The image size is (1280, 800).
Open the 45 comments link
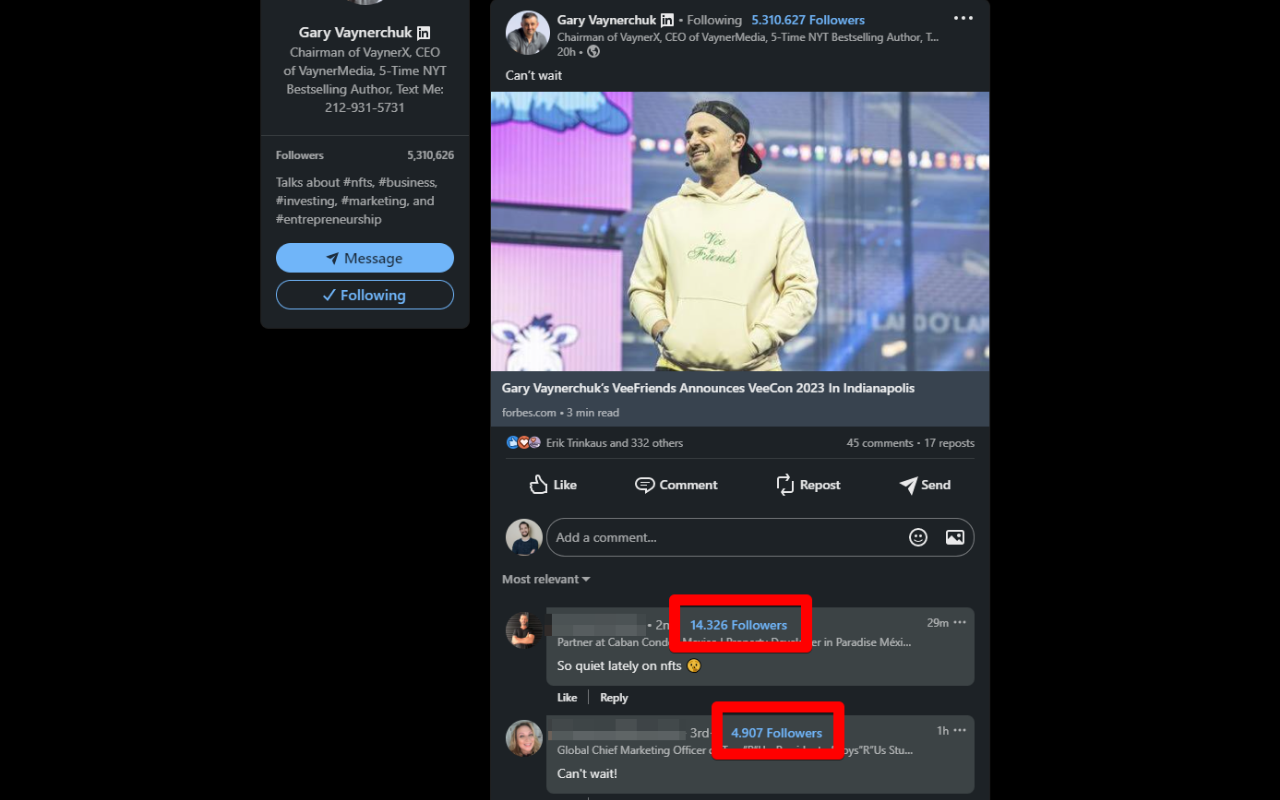880,443
